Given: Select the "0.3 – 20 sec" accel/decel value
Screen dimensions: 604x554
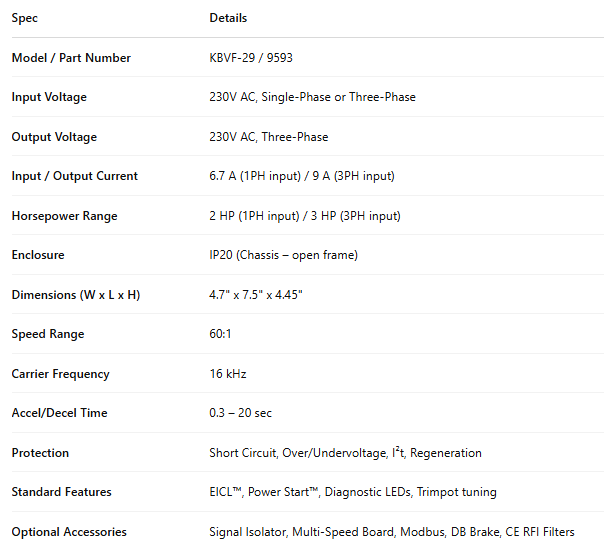Looking at the screenshot, I should 240,413.
